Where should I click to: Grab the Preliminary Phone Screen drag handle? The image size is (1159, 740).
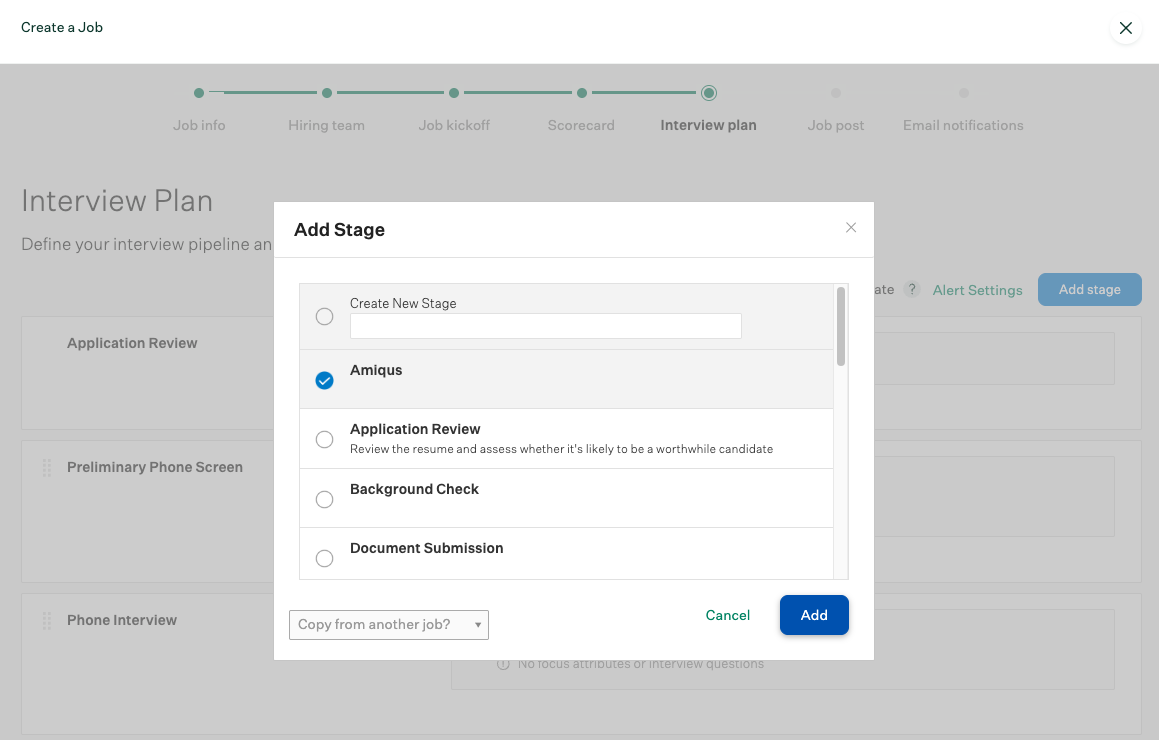click(x=46, y=468)
